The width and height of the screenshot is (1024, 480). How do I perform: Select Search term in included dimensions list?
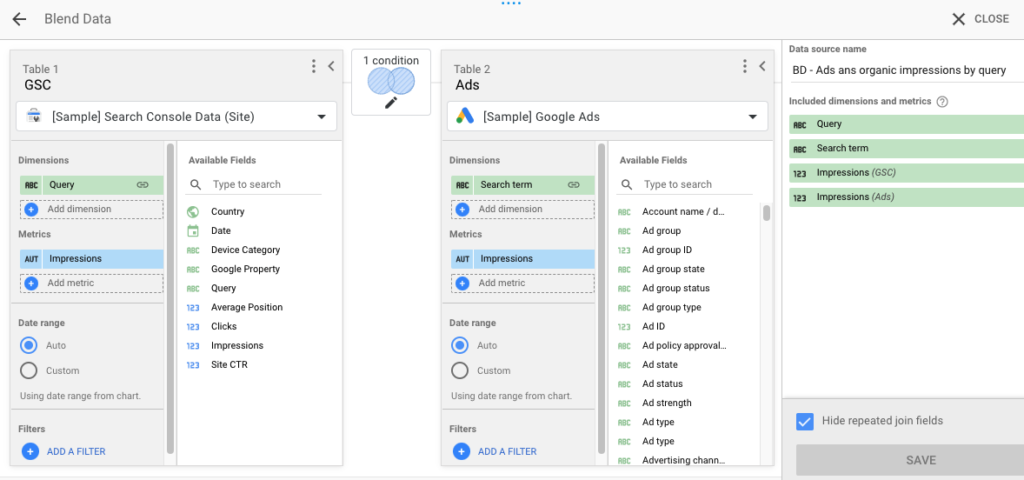point(906,148)
